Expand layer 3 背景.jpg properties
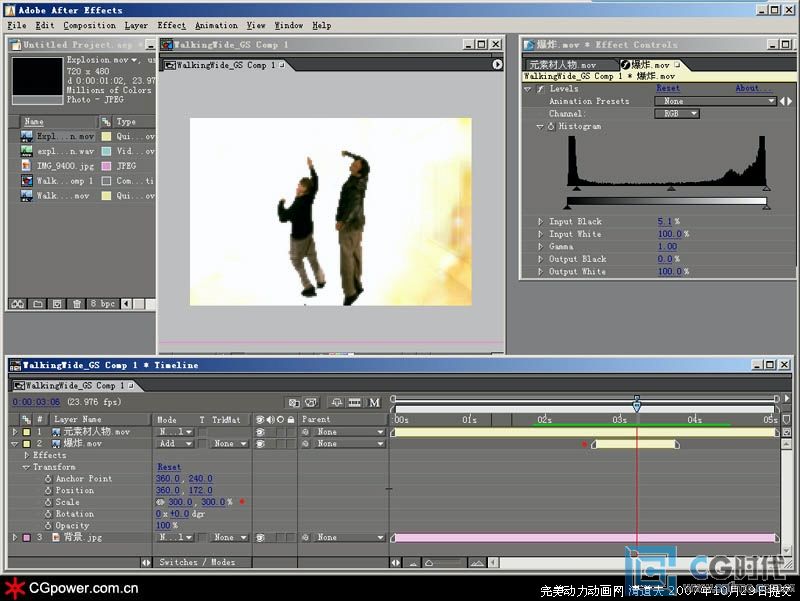Image resolution: width=800 pixels, height=601 pixels. point(14,537)
